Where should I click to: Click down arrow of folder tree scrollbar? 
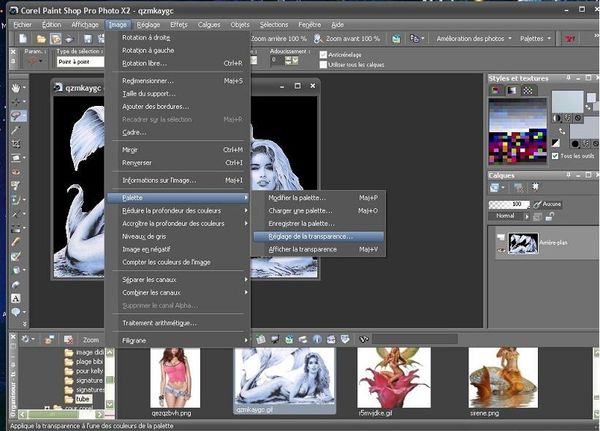pyautogui.click(x=110, y=404)
